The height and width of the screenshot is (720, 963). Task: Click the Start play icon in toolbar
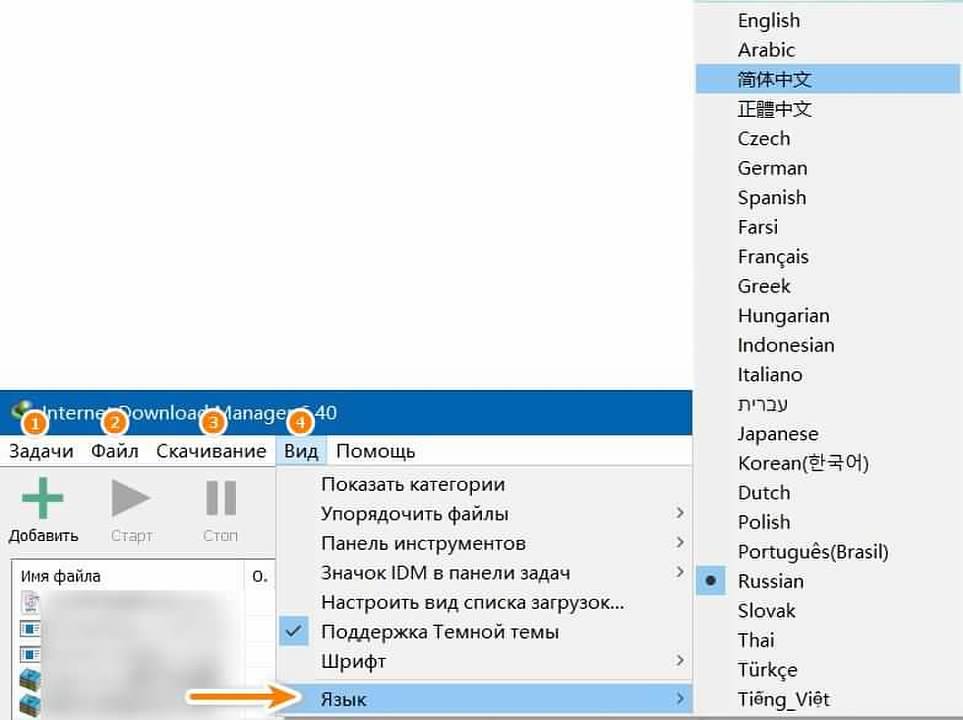click(131, 498)
